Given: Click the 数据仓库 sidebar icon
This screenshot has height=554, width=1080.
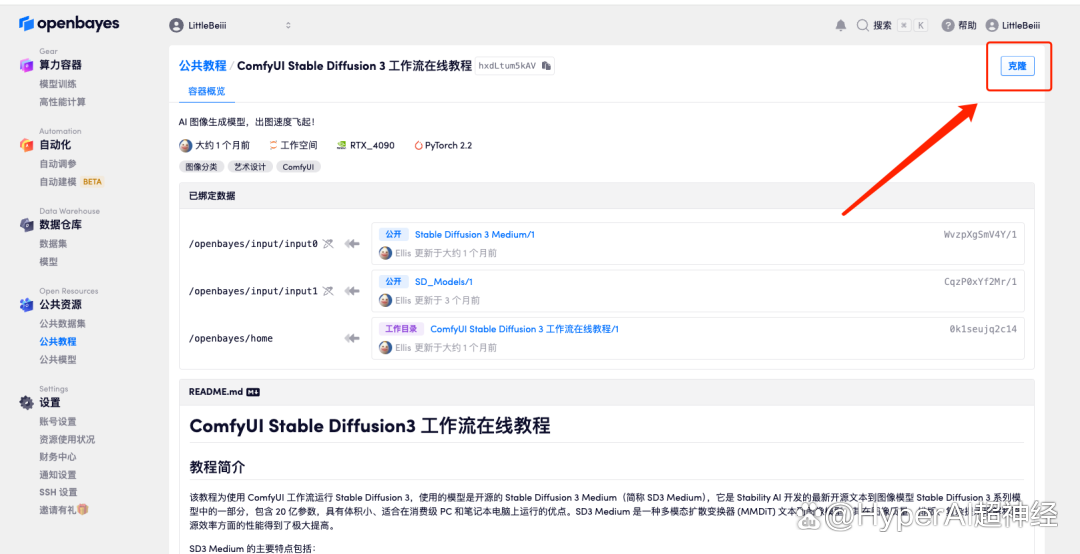Looking at the screenshot, I should pyautogui.click(x=26, y=225).
